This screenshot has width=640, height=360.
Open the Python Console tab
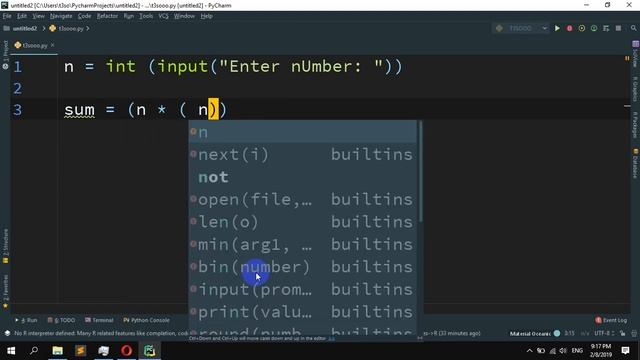pyautogui.click(x=147, y=320)
